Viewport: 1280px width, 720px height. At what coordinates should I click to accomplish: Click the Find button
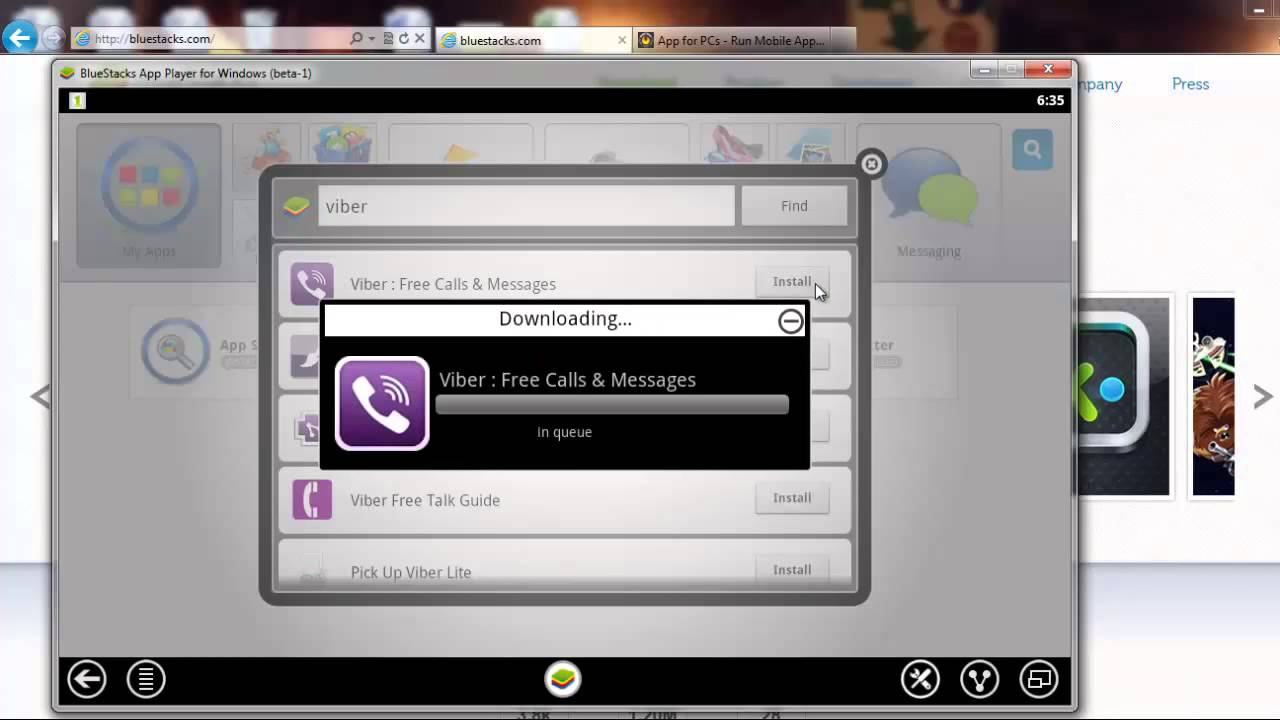click(x=794, y=206)
